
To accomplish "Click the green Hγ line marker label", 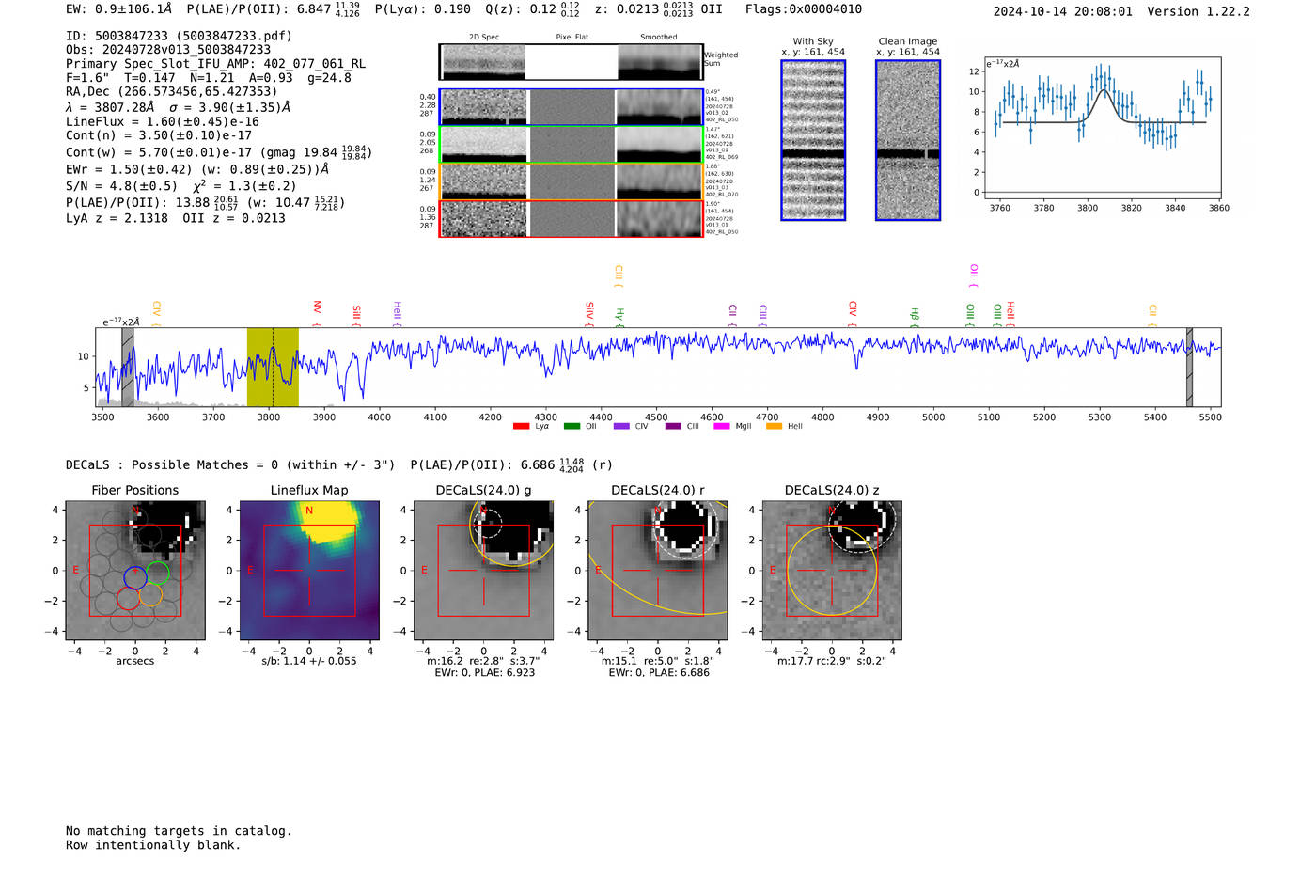I will click(x=619, y=315).
